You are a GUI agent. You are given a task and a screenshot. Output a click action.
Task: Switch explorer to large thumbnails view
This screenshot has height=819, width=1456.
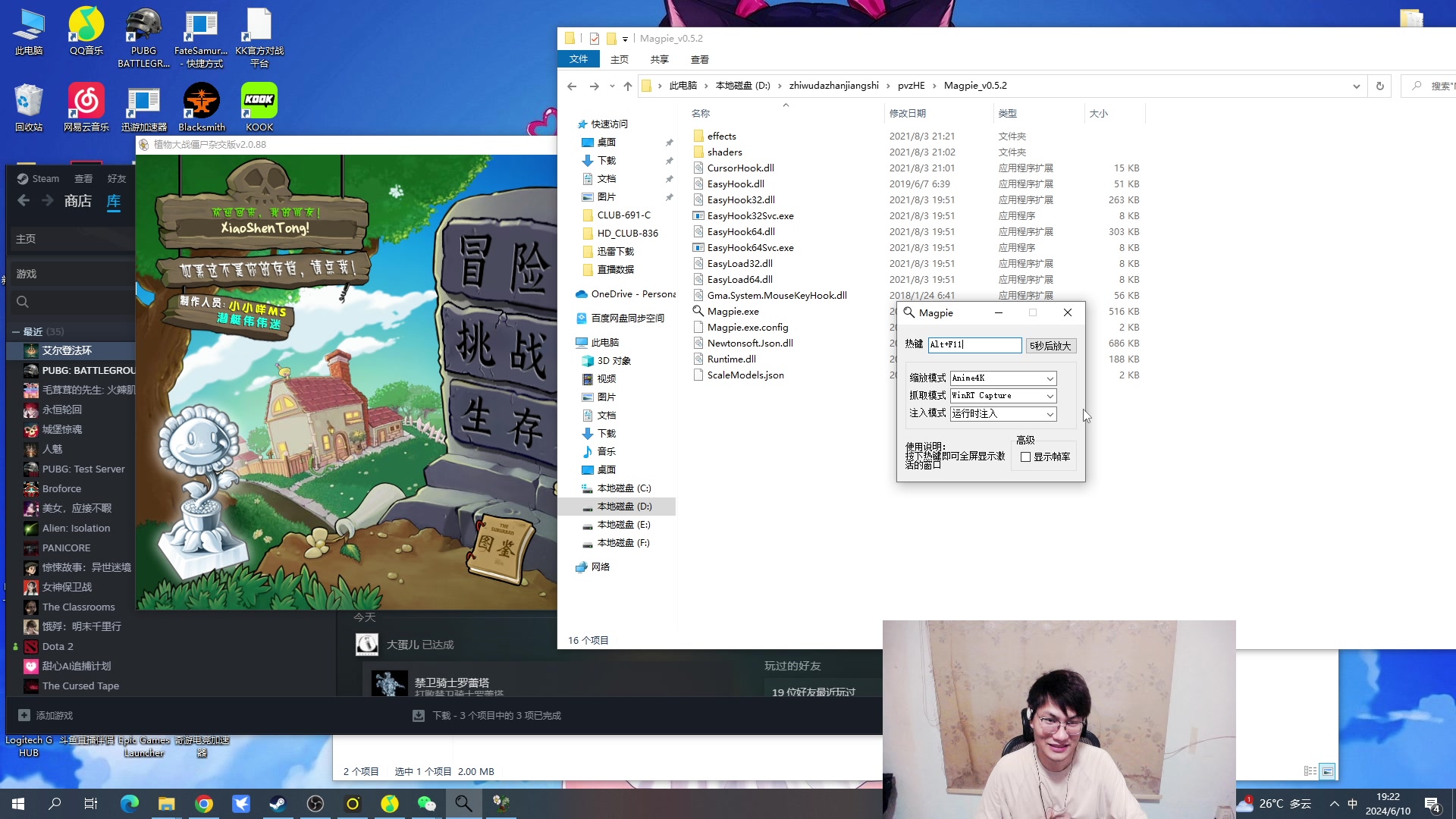click(x=1327, y=771)
